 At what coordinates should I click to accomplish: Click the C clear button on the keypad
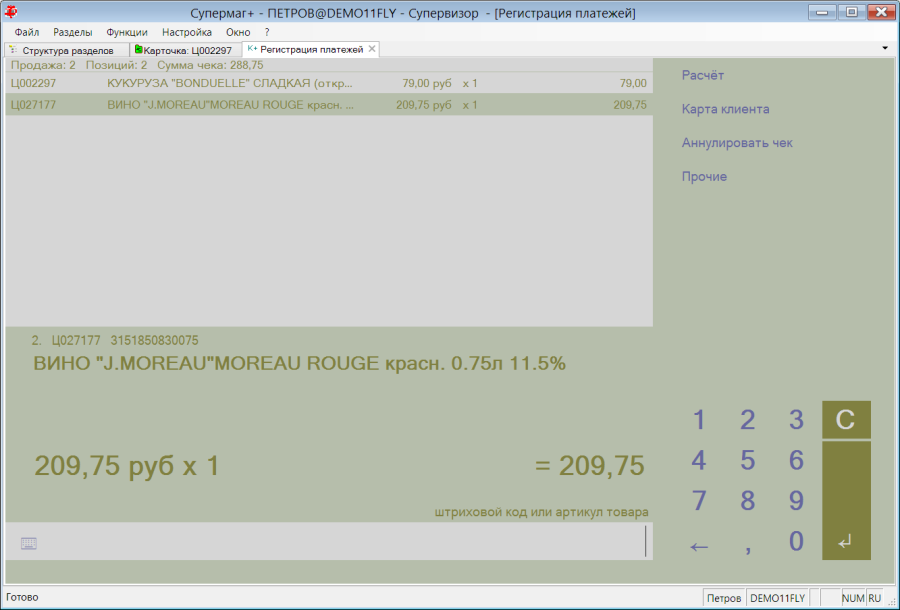pyautogui.click(x=846, y=419)
